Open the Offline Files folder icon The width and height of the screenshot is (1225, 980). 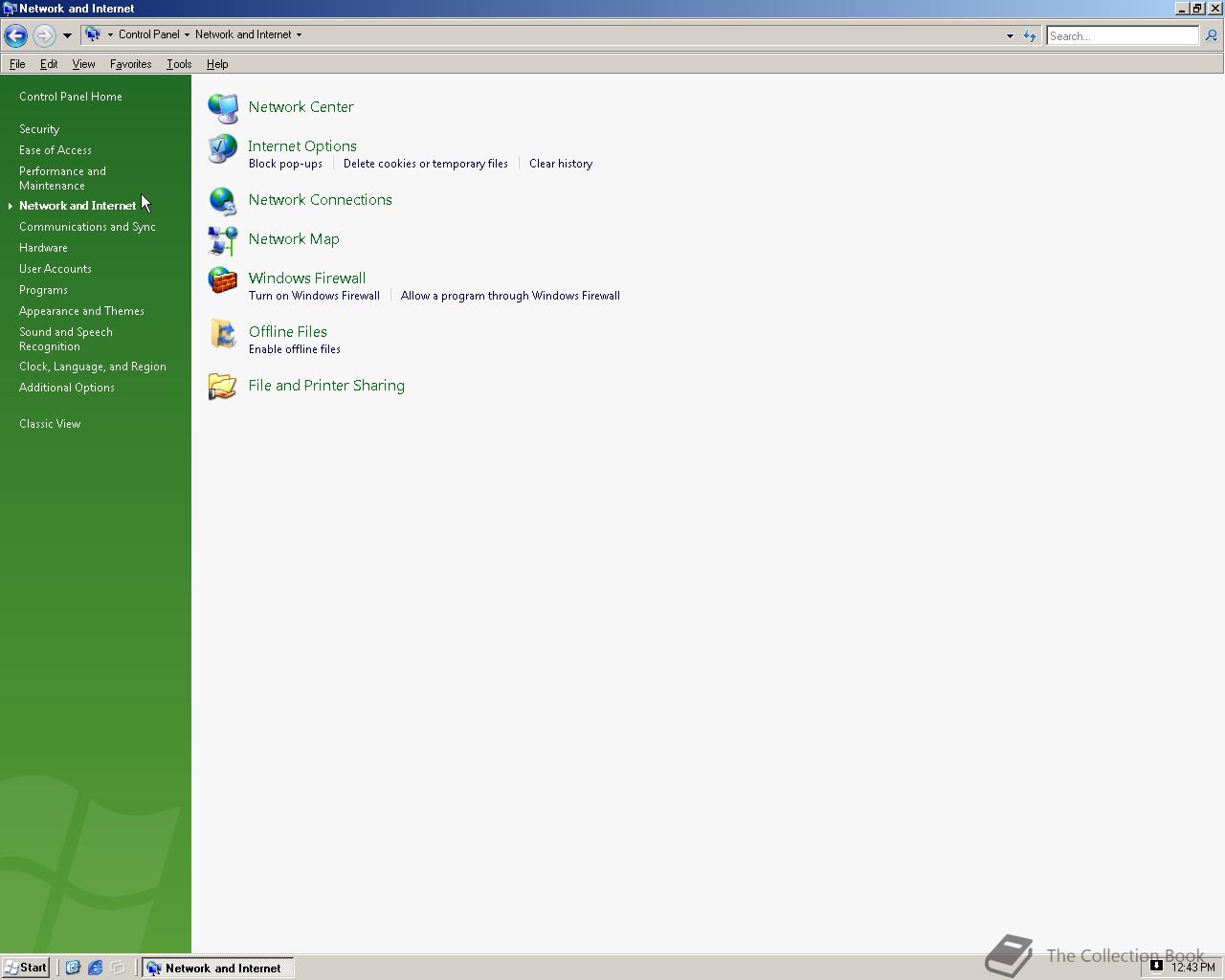tap(223, 334)
